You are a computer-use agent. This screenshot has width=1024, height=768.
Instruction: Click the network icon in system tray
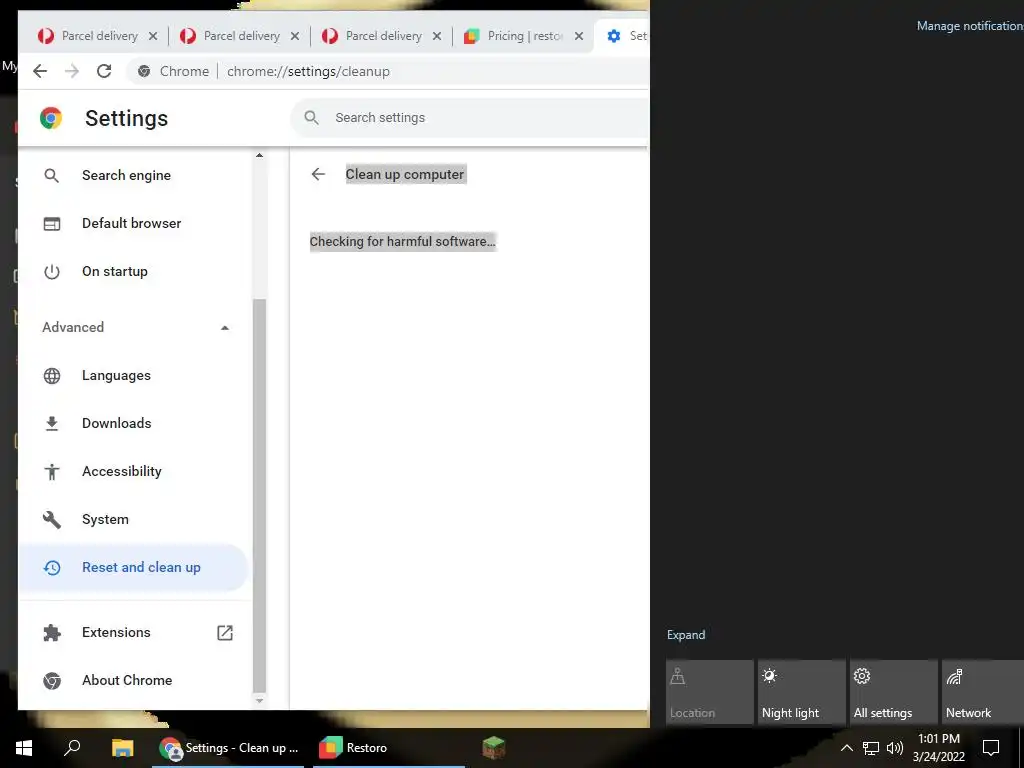coord(871,748)
